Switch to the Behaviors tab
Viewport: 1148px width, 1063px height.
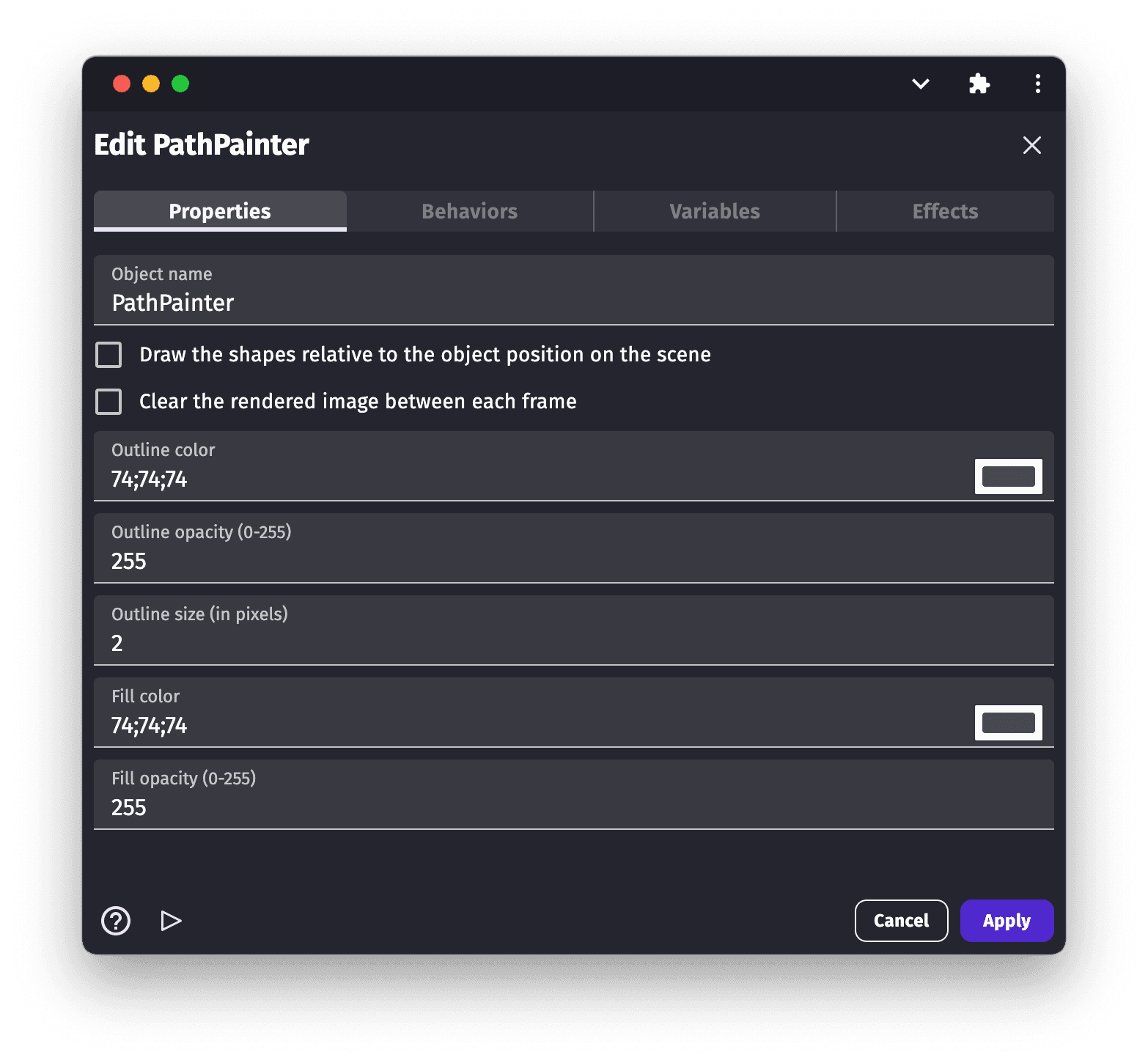click(469, 211)
